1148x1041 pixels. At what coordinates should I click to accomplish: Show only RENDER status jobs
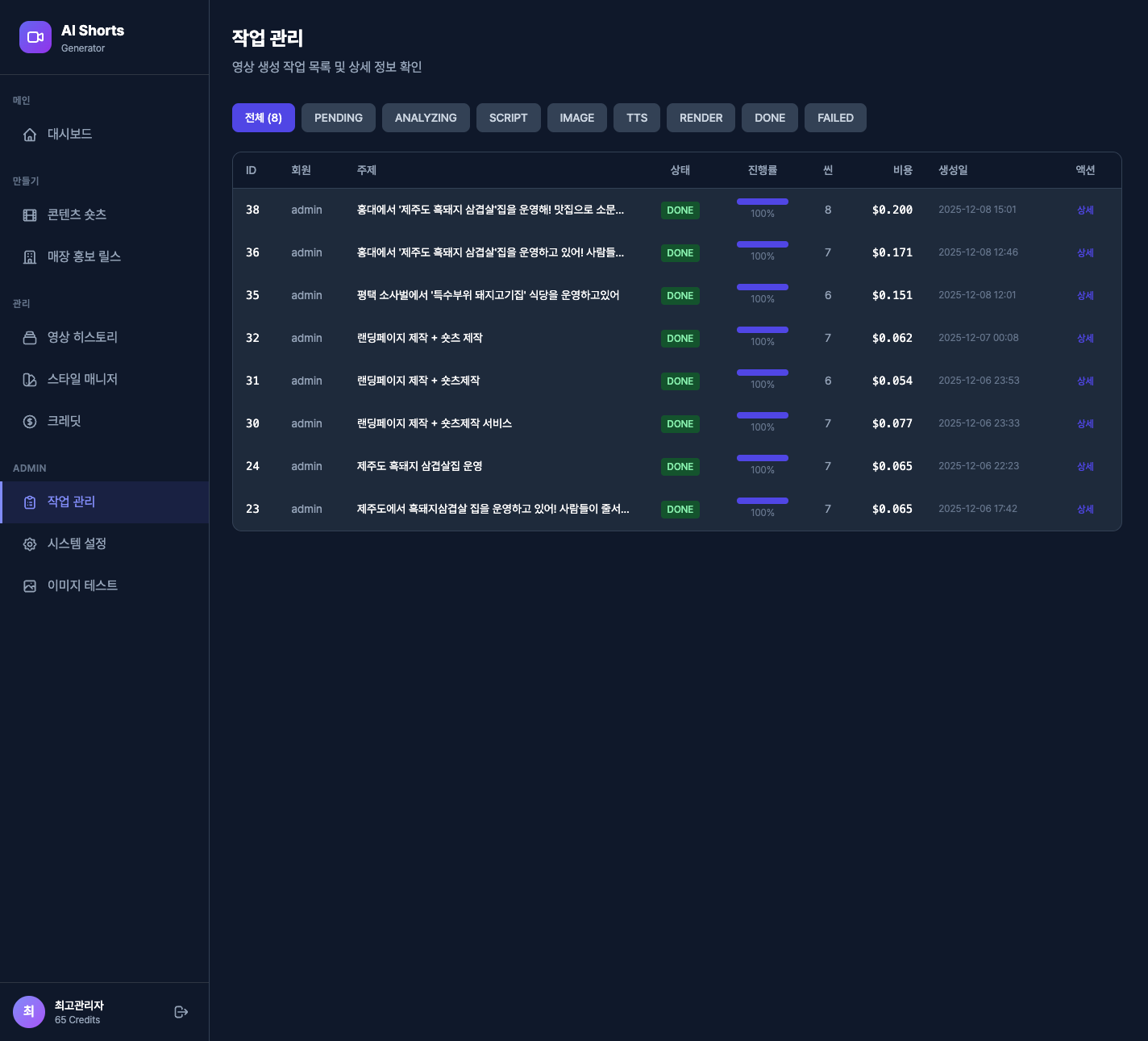(x=701, y=118)
